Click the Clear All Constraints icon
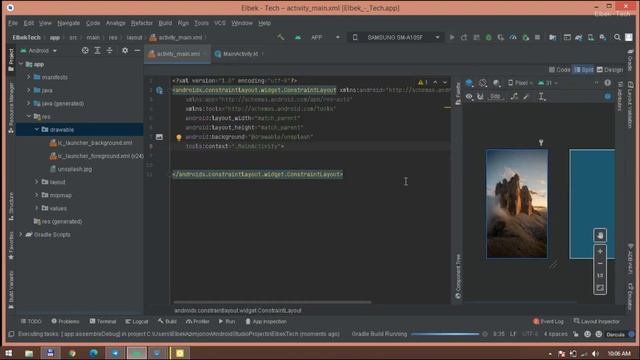 point(514,97)
